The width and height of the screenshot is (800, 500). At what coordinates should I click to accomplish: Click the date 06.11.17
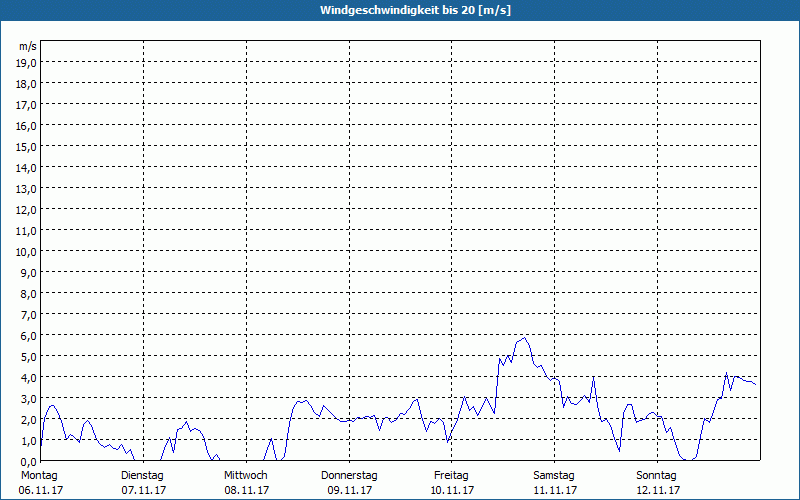point(41,490)
